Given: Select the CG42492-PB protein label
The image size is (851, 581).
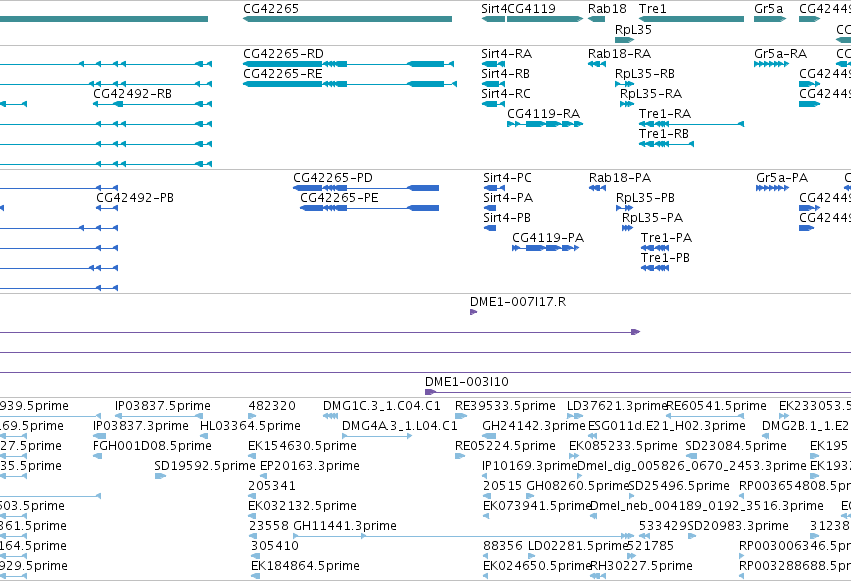Looking at the screenshot, I should click(135, 198).
